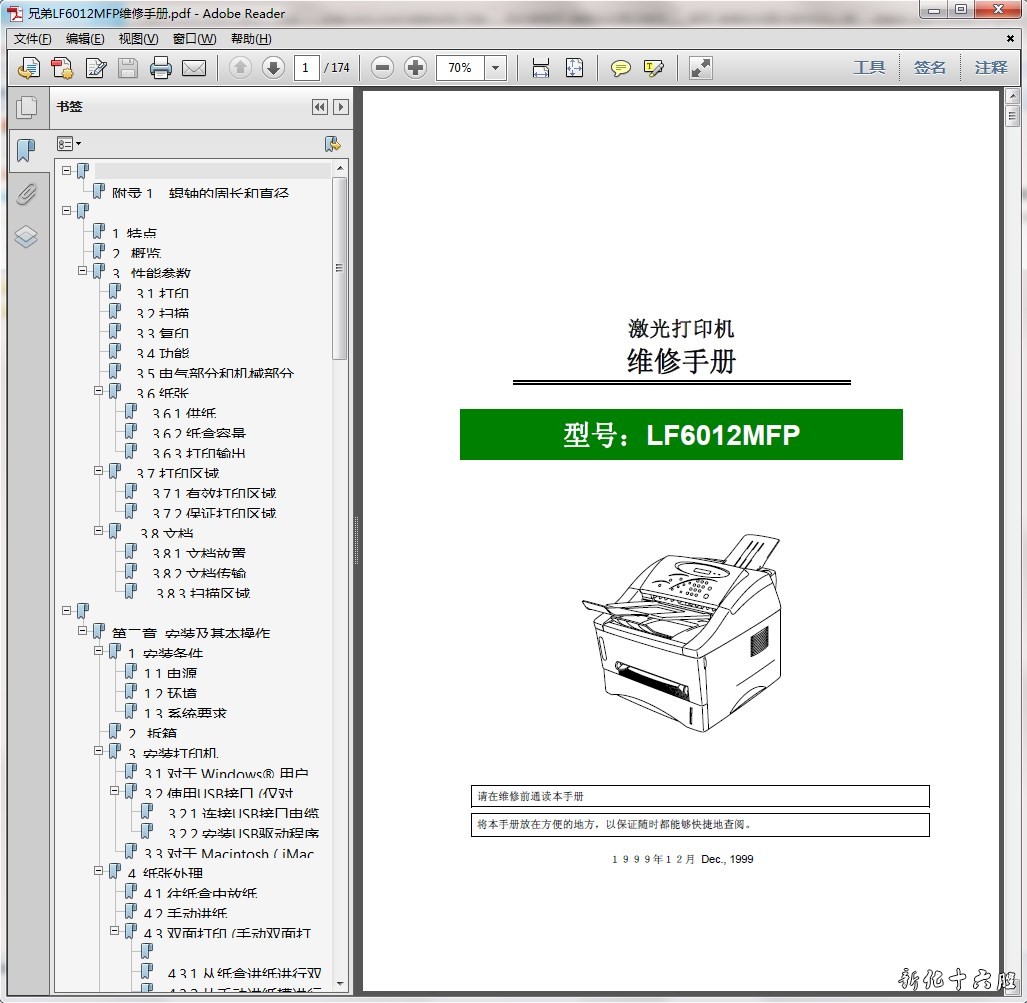Viewport: 1027px width, 1003px height.
Task: Select the highlight text tool
Action: [654, 68]
